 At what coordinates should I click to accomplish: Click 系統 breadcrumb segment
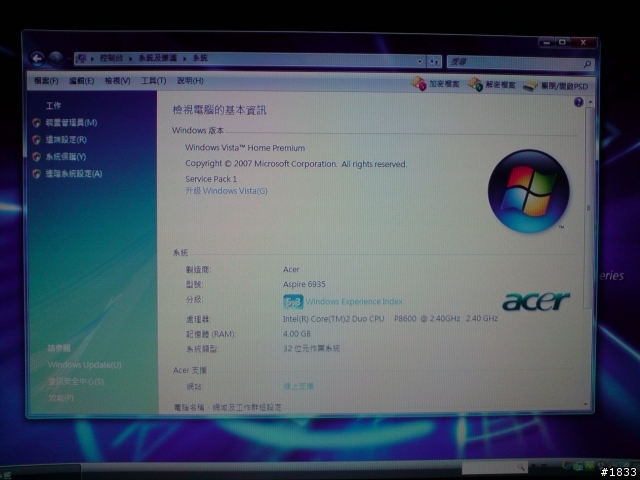[x=200, y=58]
